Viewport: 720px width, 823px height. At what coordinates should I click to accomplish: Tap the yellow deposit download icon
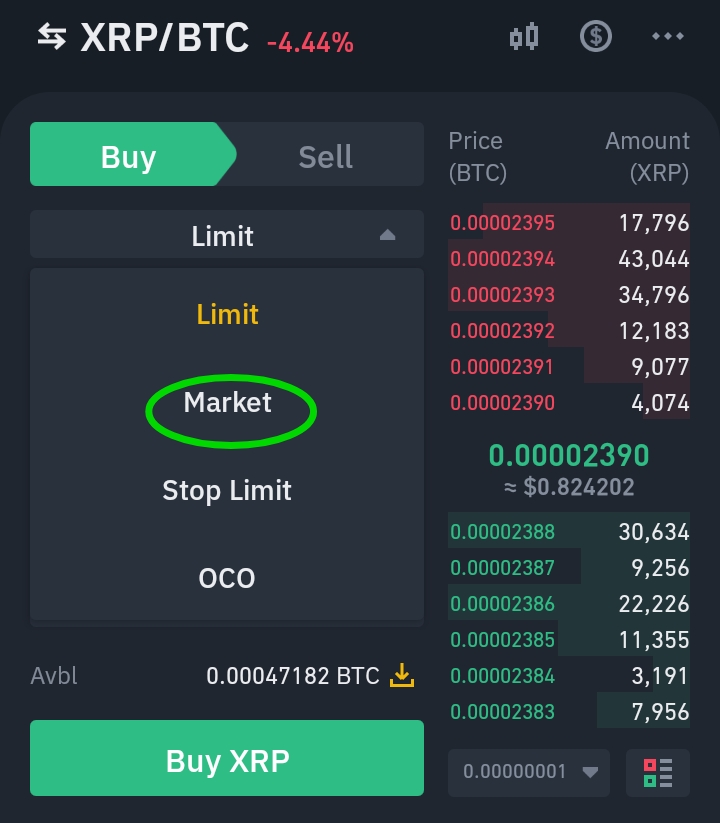(401, 676)
